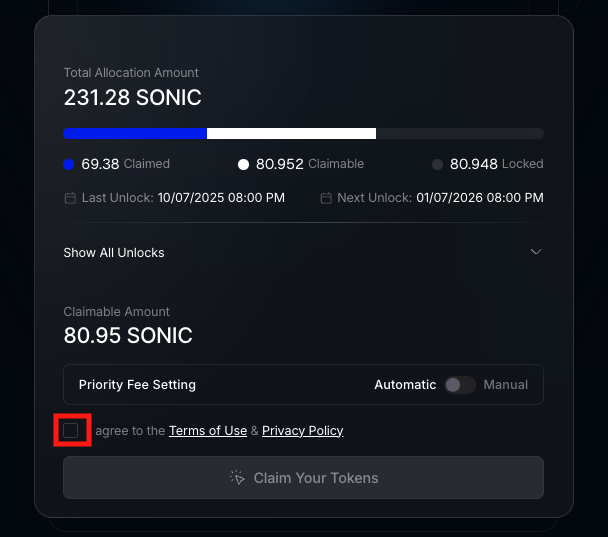Viewport: 608px width, 537px height.
Task: Select the Manual priority fee label
Action: (505, 385)
